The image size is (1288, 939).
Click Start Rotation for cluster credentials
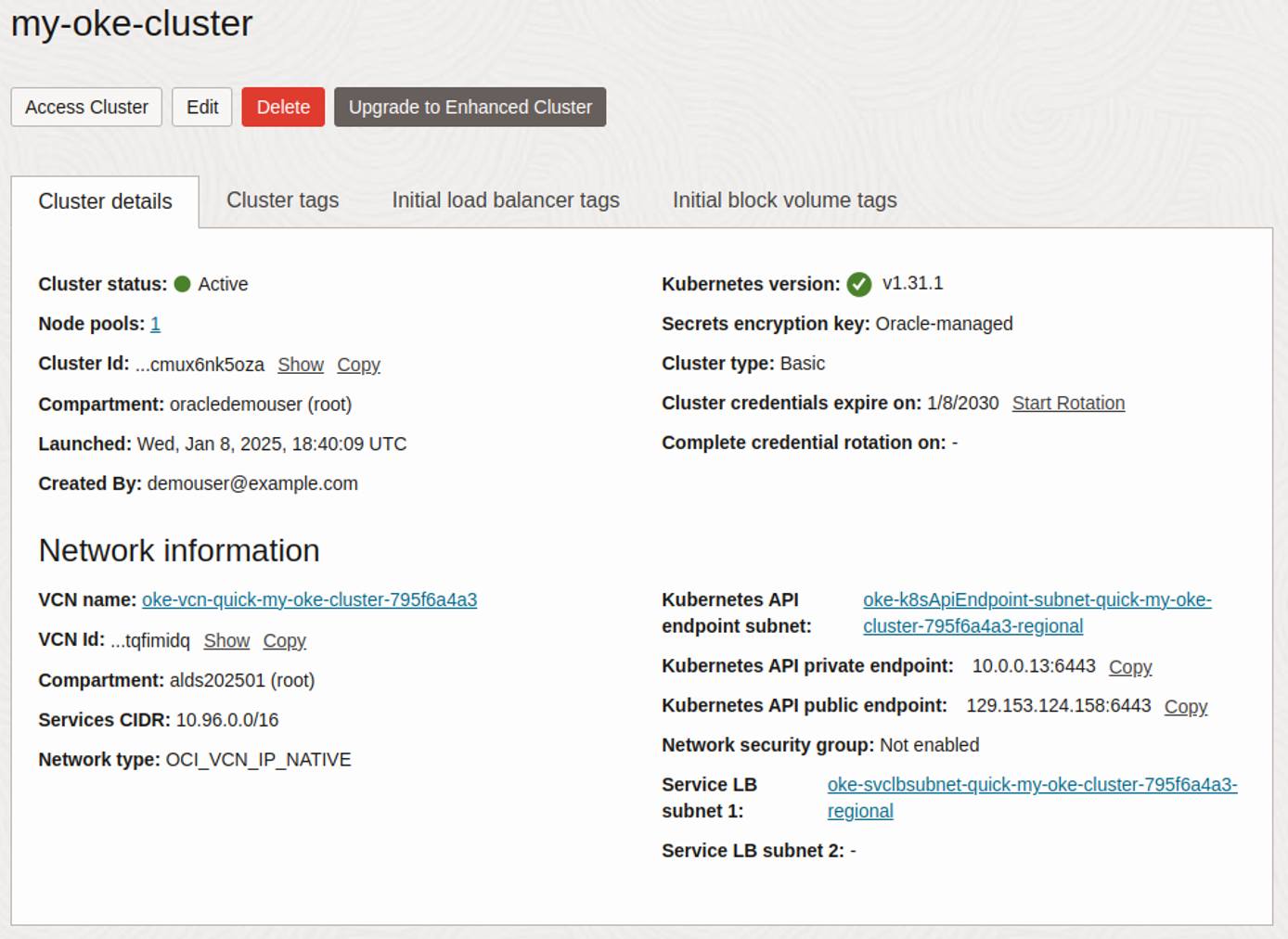point(1068,404)
